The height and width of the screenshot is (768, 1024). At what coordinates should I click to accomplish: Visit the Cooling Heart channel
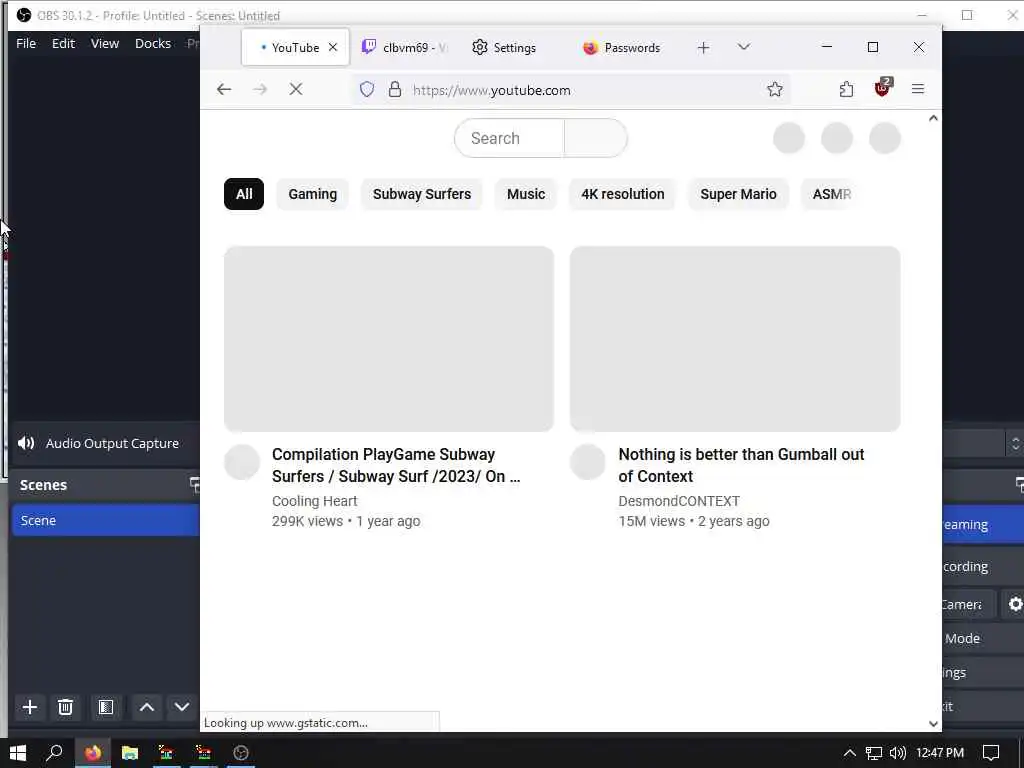point(315,501)
